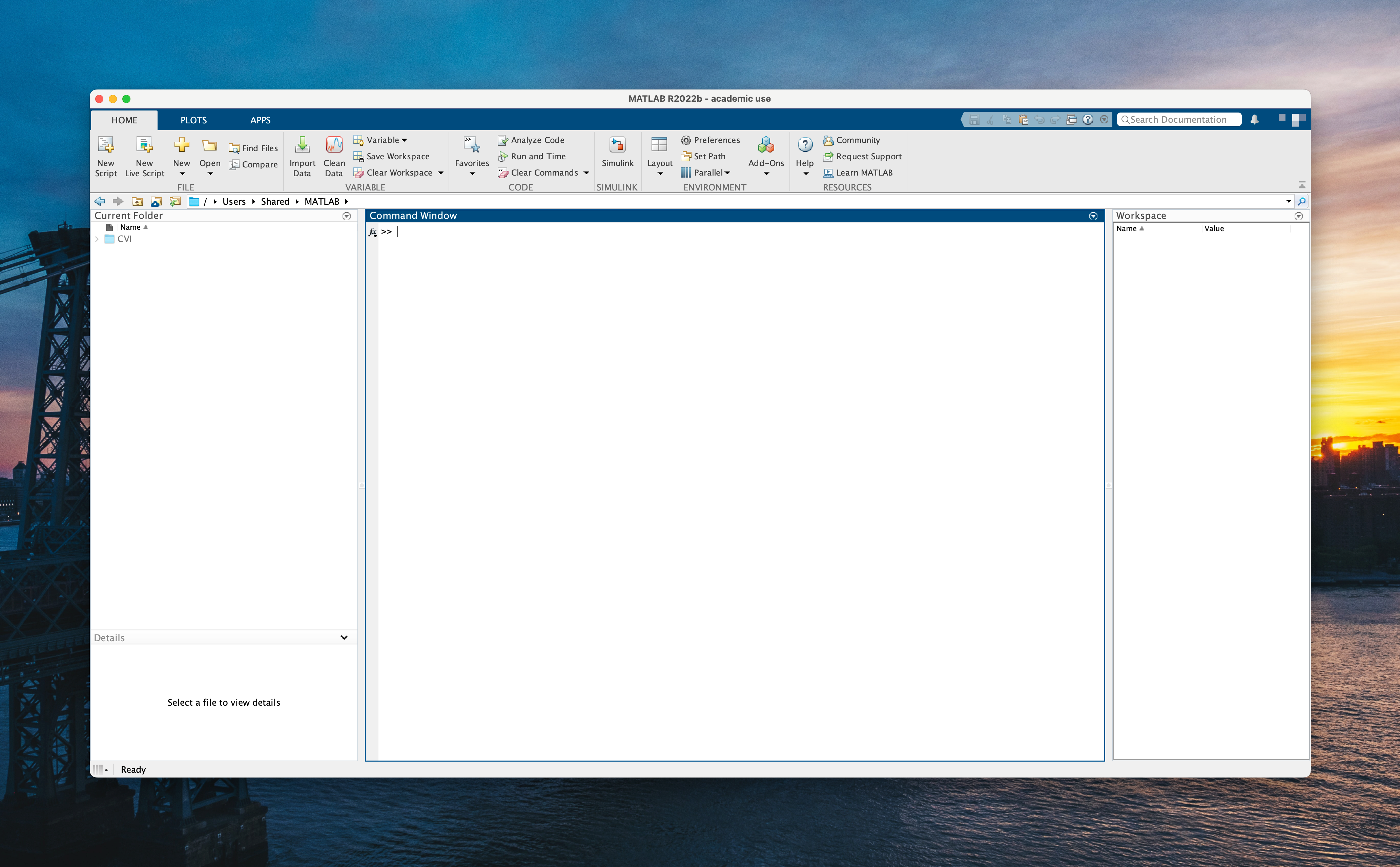
Task: Open the Add-Ons icon
Action: coord(766,145)
